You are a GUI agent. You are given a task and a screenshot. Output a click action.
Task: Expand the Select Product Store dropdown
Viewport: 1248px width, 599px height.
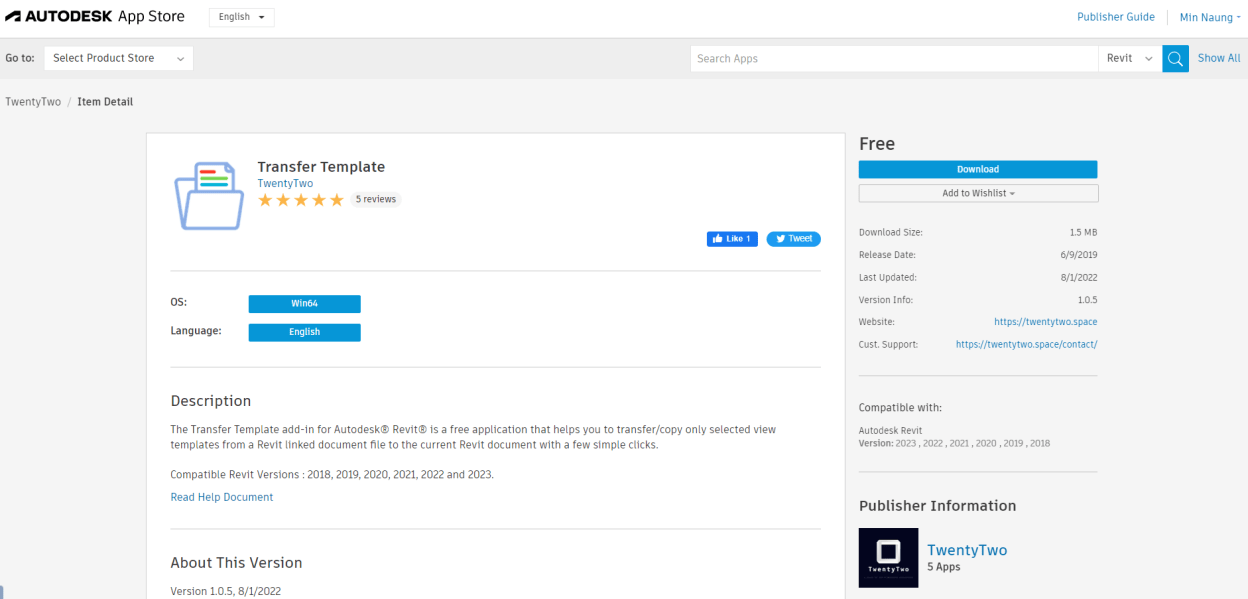coord(118,58)
